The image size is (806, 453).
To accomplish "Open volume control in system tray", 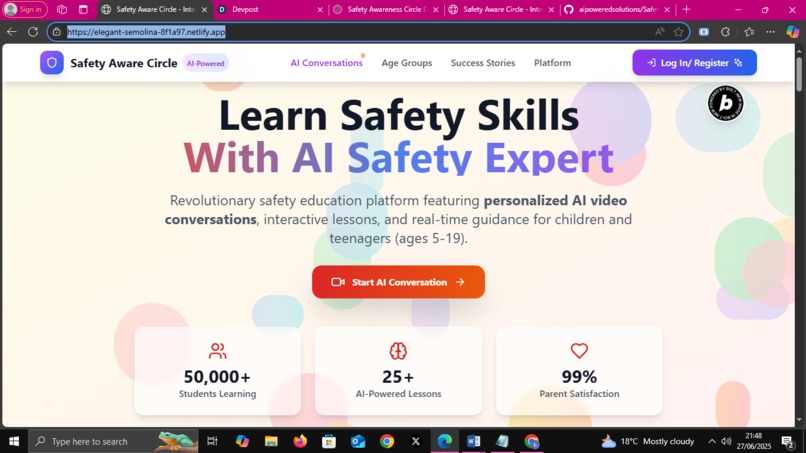I will coord(726,441).
